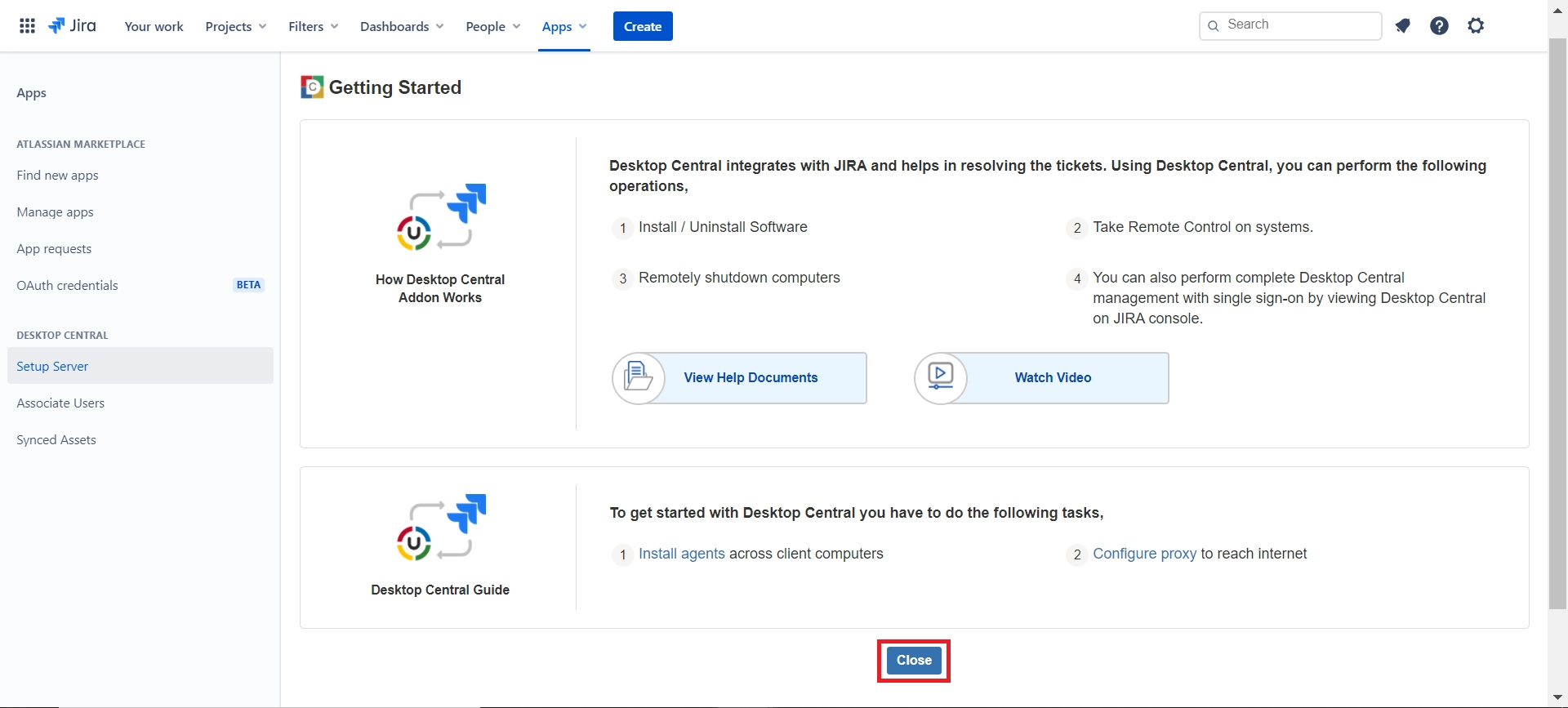This screenshot has height=708, width=1568.
Task: Click the help documents folder icon
Action: tap(639, 378)
